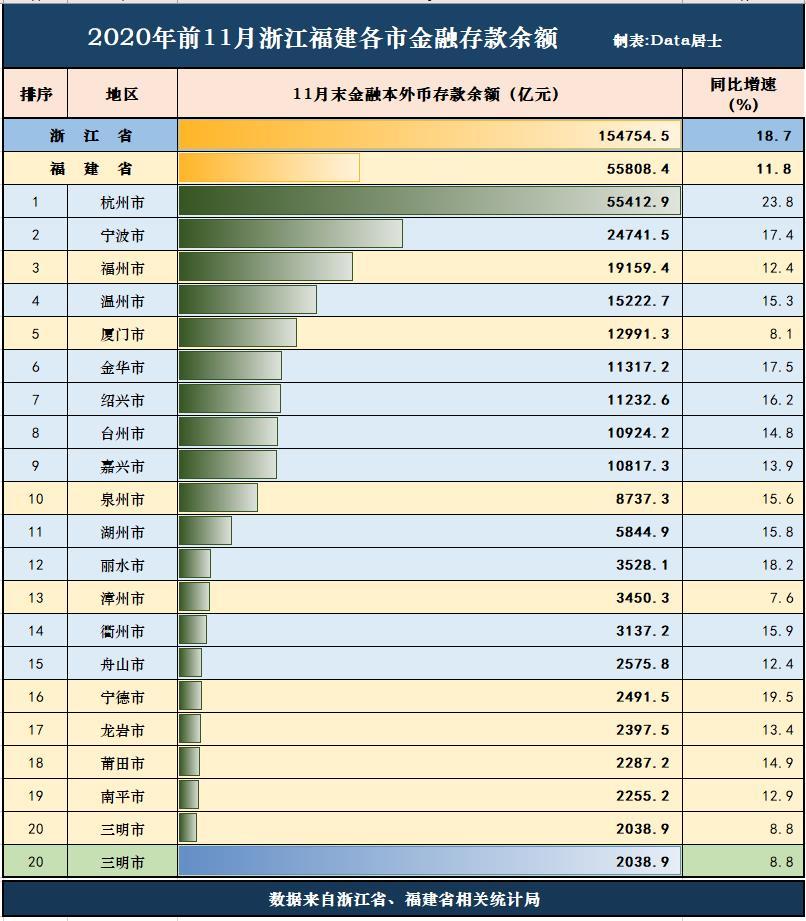Select the growth rate 18.7
This screenshot has width=806, height=921.
774,136
